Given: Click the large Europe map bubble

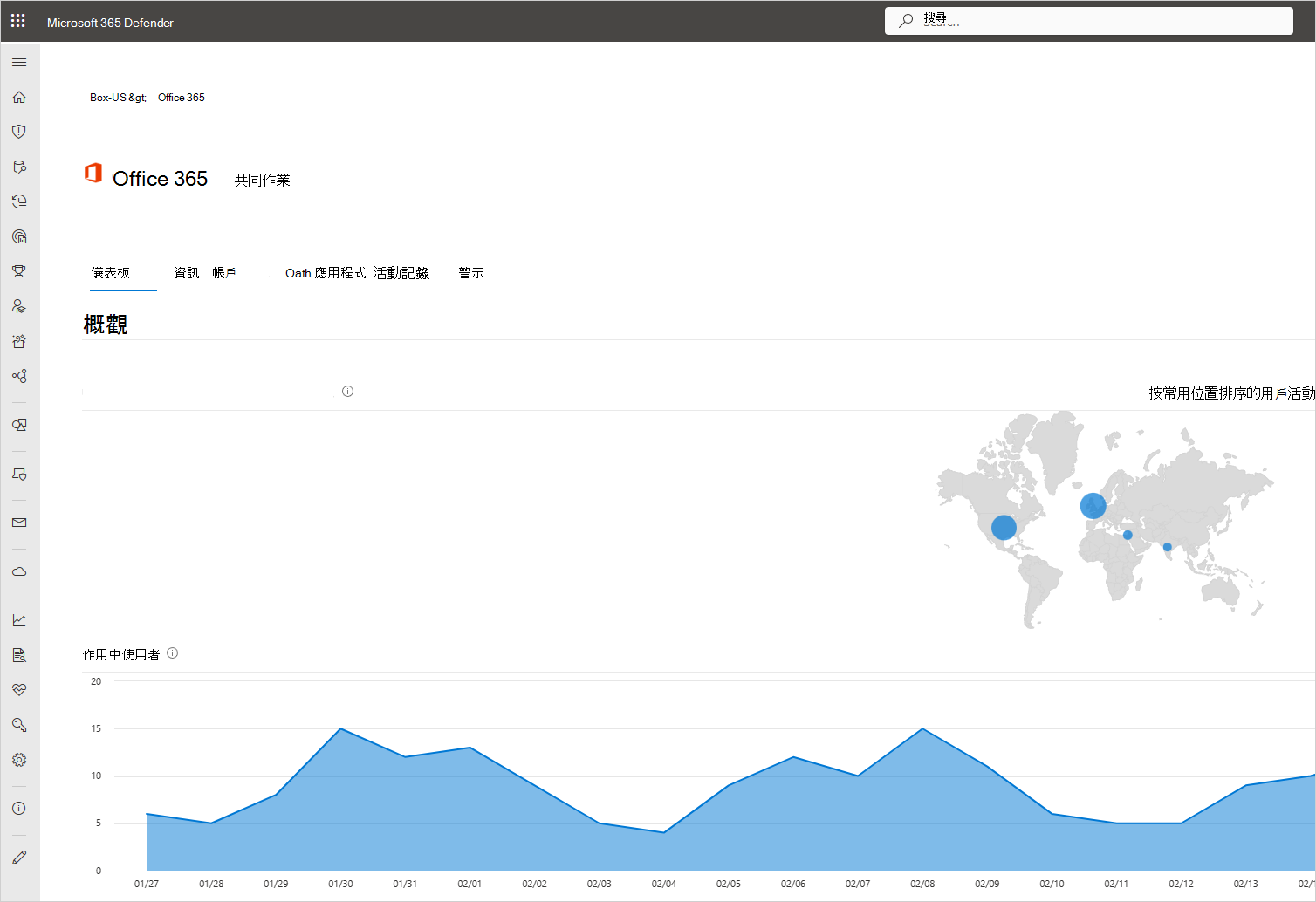Looking at the screenshot, I should pos(1093,505).
